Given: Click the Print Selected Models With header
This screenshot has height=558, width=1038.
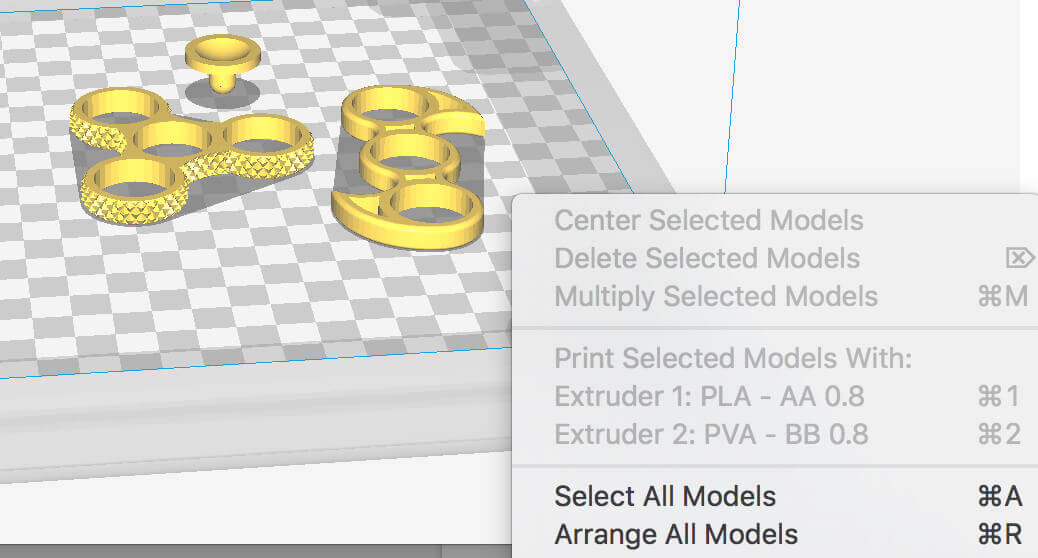Looking at the screenshot, I should 733,358.
